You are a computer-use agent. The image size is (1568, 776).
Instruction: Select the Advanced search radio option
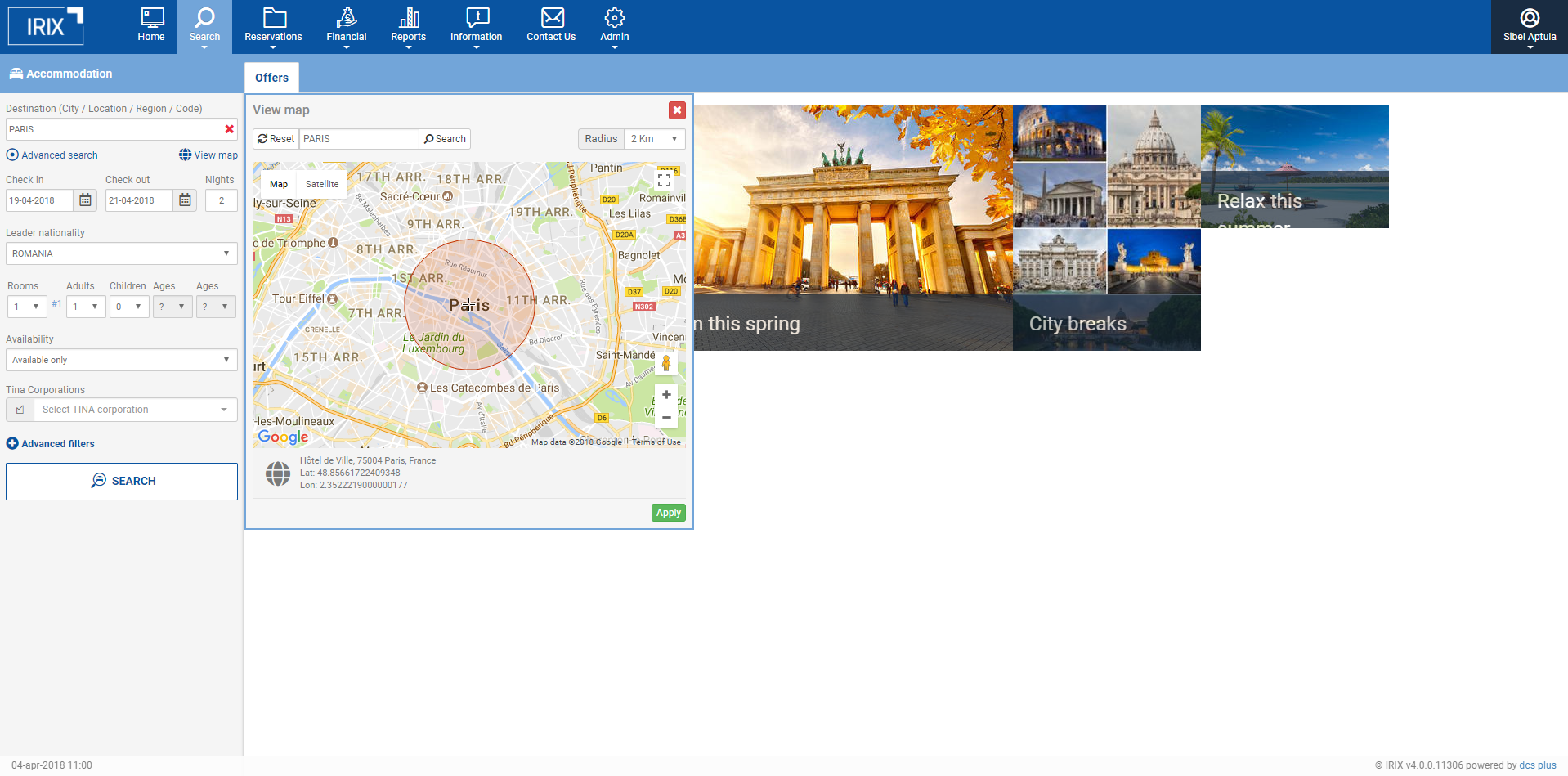click(x=12, y=155)
